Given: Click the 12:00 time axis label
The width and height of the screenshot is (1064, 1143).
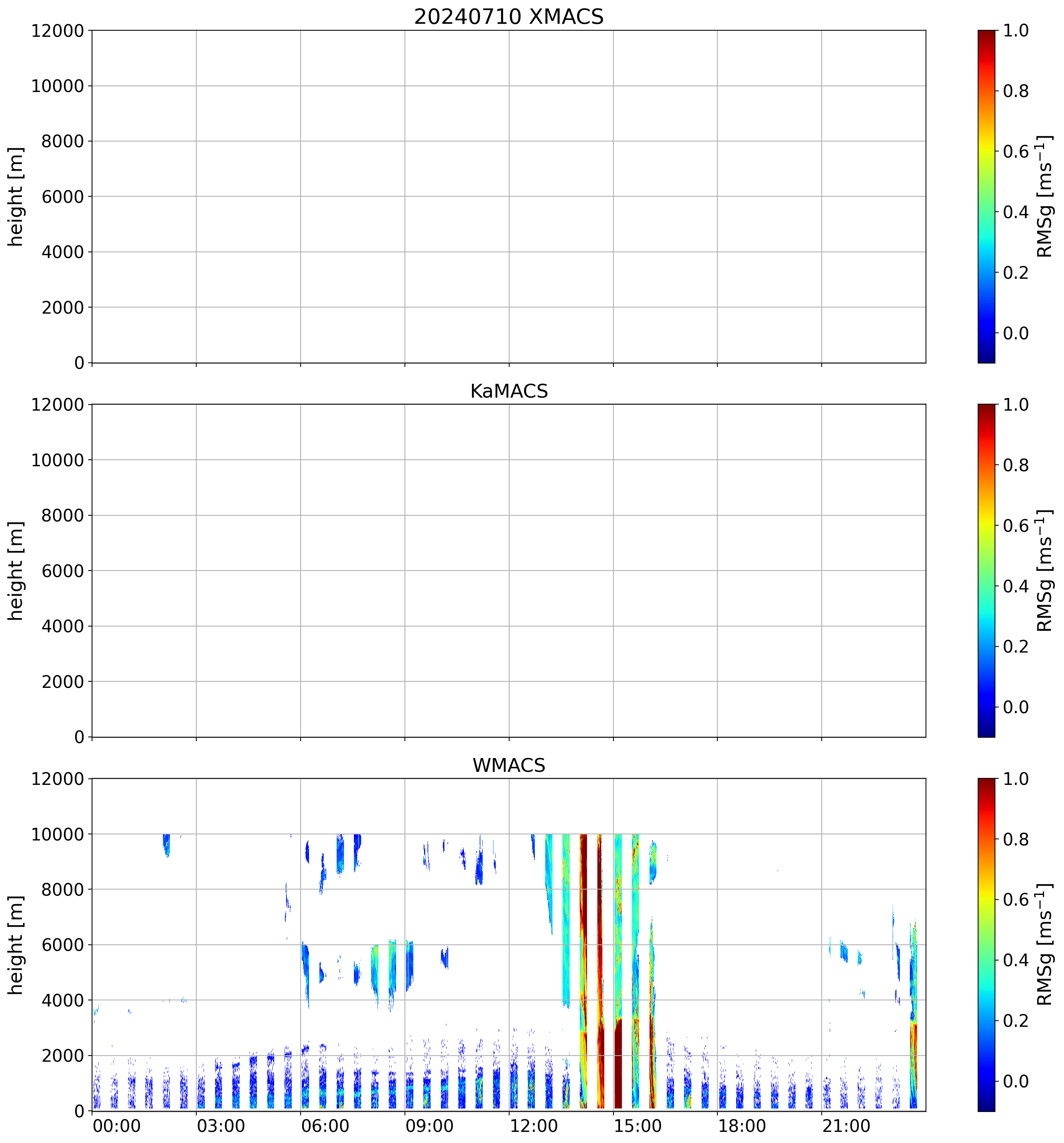Looking at the screenshot, I should pos(533,1126).
